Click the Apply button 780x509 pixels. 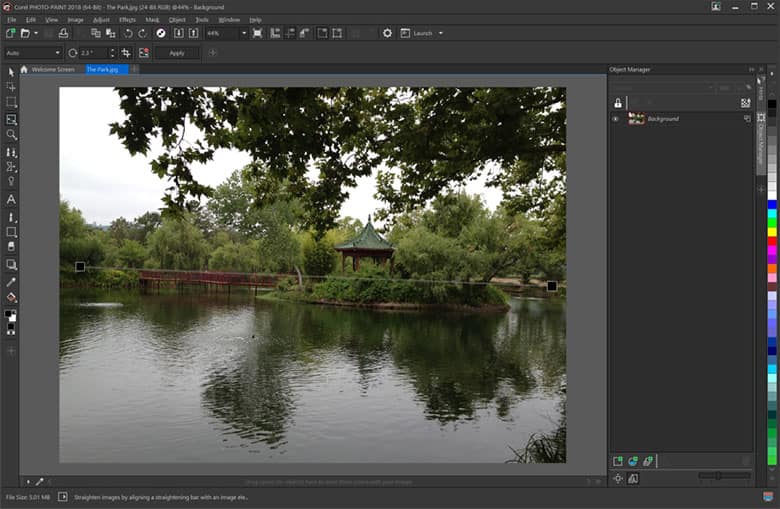tap(177, 53)
